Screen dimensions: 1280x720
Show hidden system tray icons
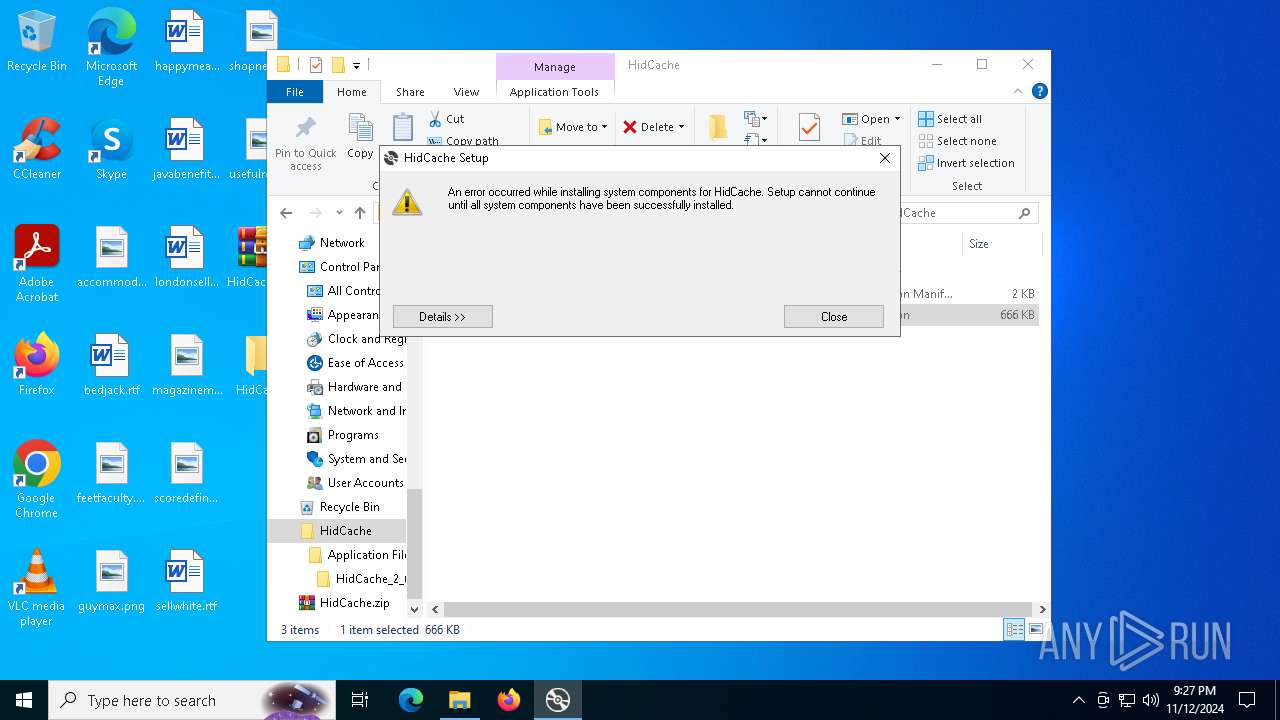1078,700
